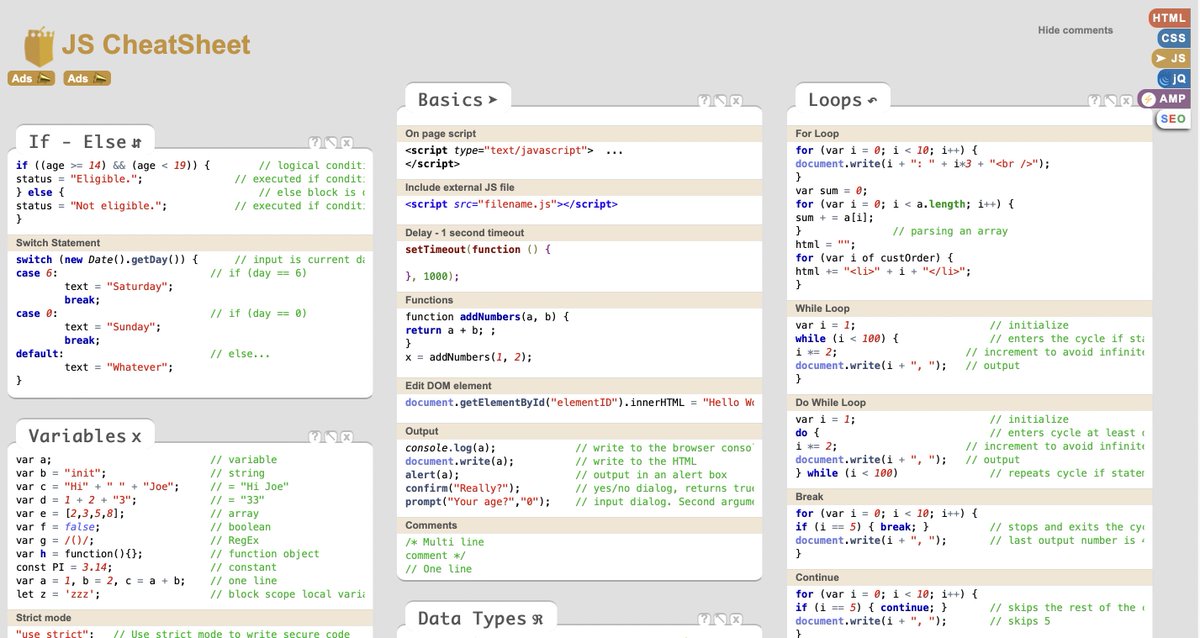The height and width of the screenshot is (638, 1200).
Task: Click the var e = [2,3,5,8]; line
Action: (x=70, y=513)
